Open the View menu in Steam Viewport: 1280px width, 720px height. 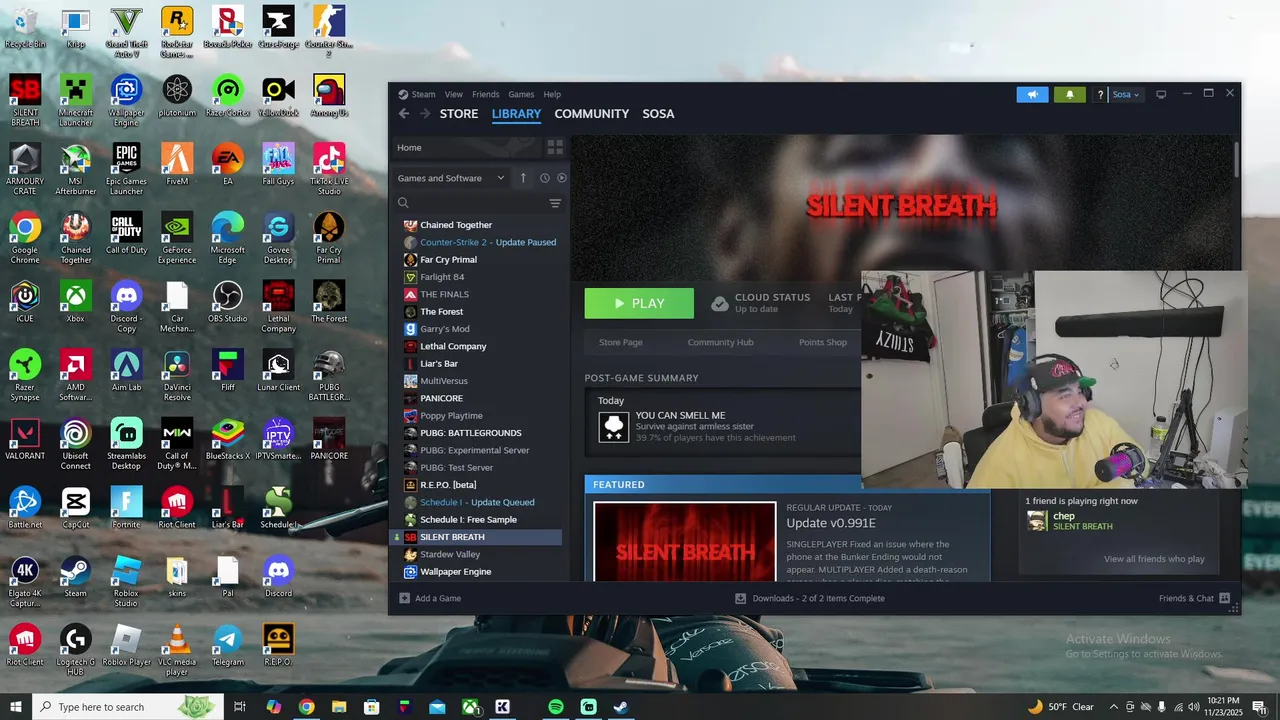(453, 94)
